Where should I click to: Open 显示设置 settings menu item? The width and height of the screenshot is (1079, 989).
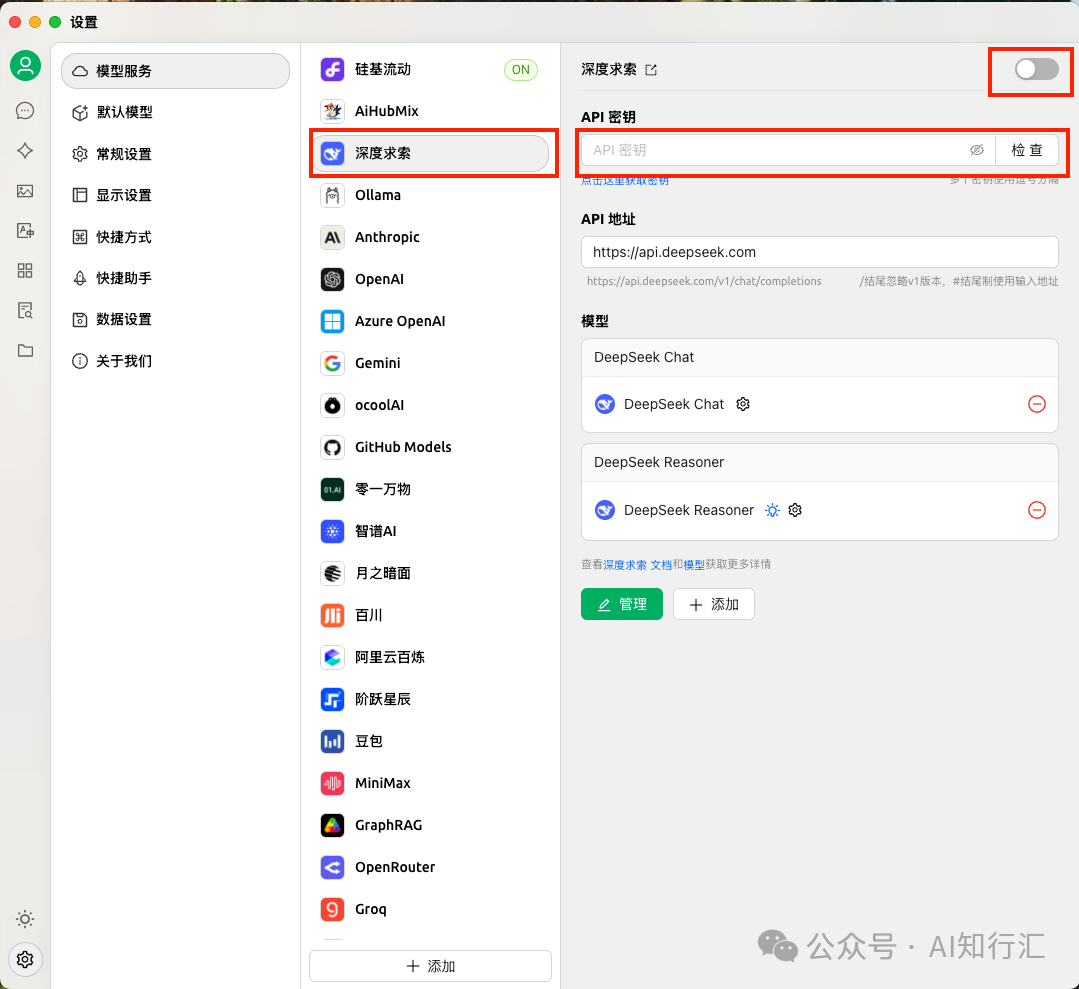point(175,195)
